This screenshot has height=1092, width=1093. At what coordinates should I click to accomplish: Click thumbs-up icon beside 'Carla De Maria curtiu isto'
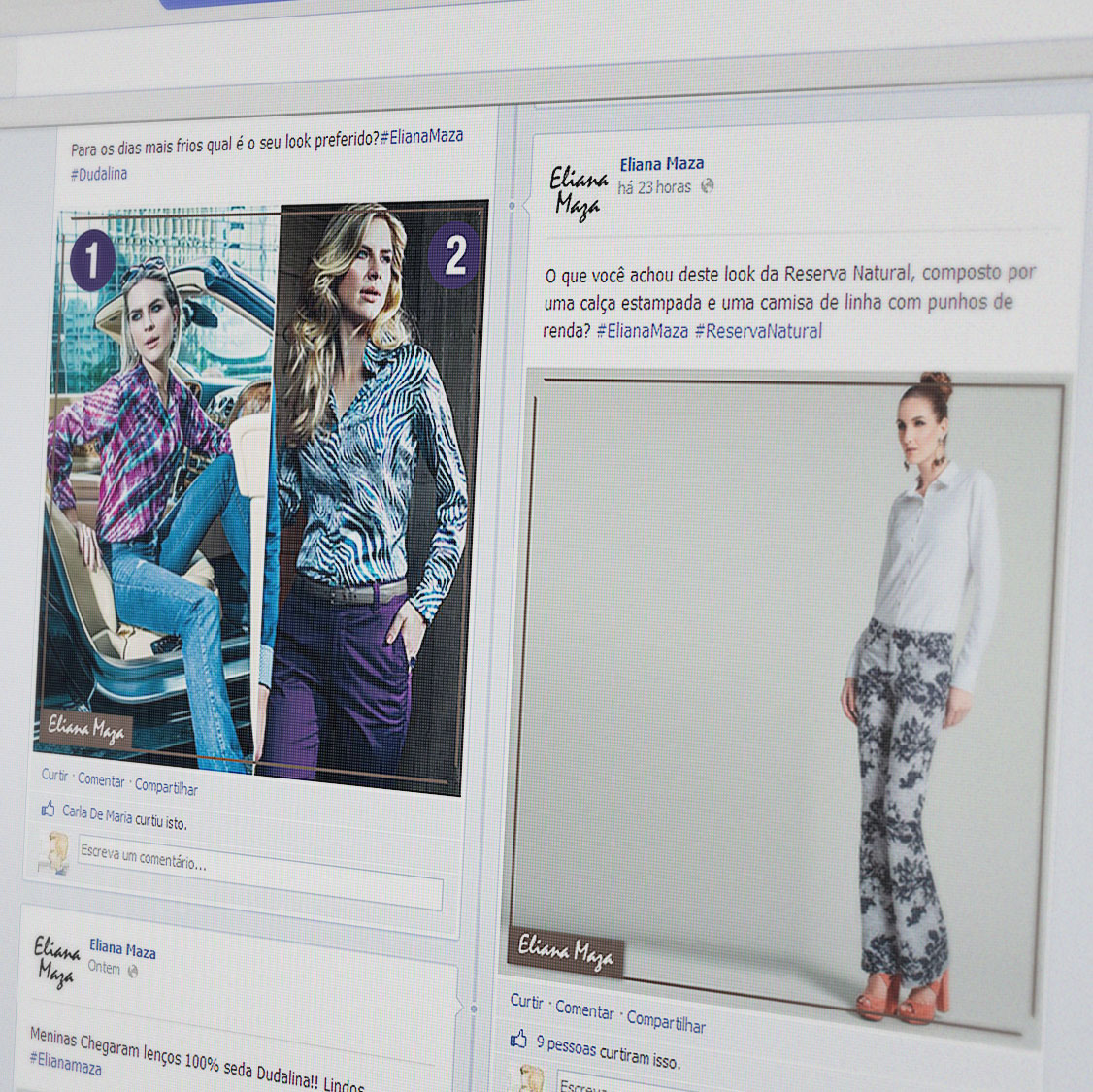pyautogui.click(x=48, y=809)
